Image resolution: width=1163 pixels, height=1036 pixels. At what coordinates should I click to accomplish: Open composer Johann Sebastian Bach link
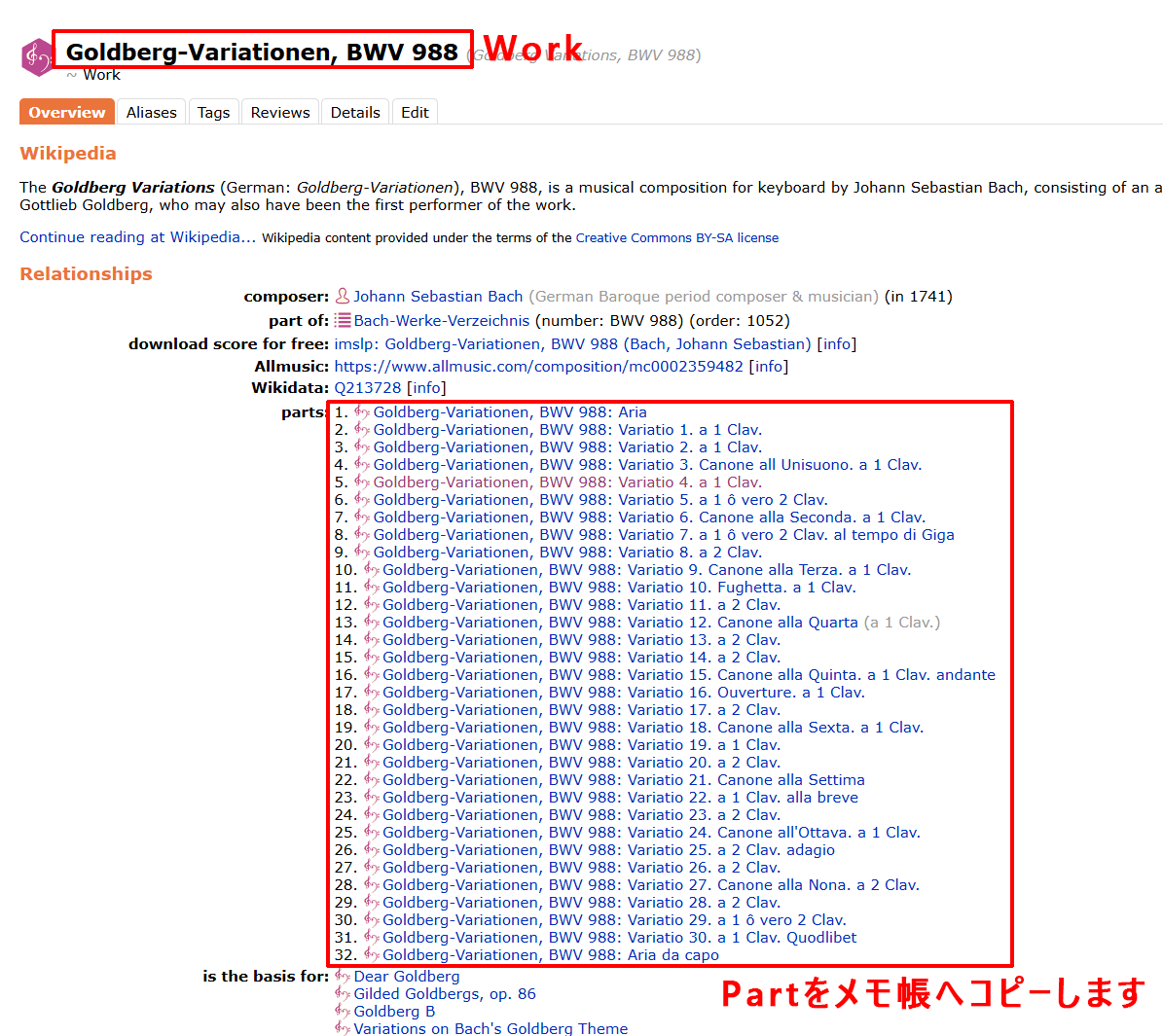(438, 297)
